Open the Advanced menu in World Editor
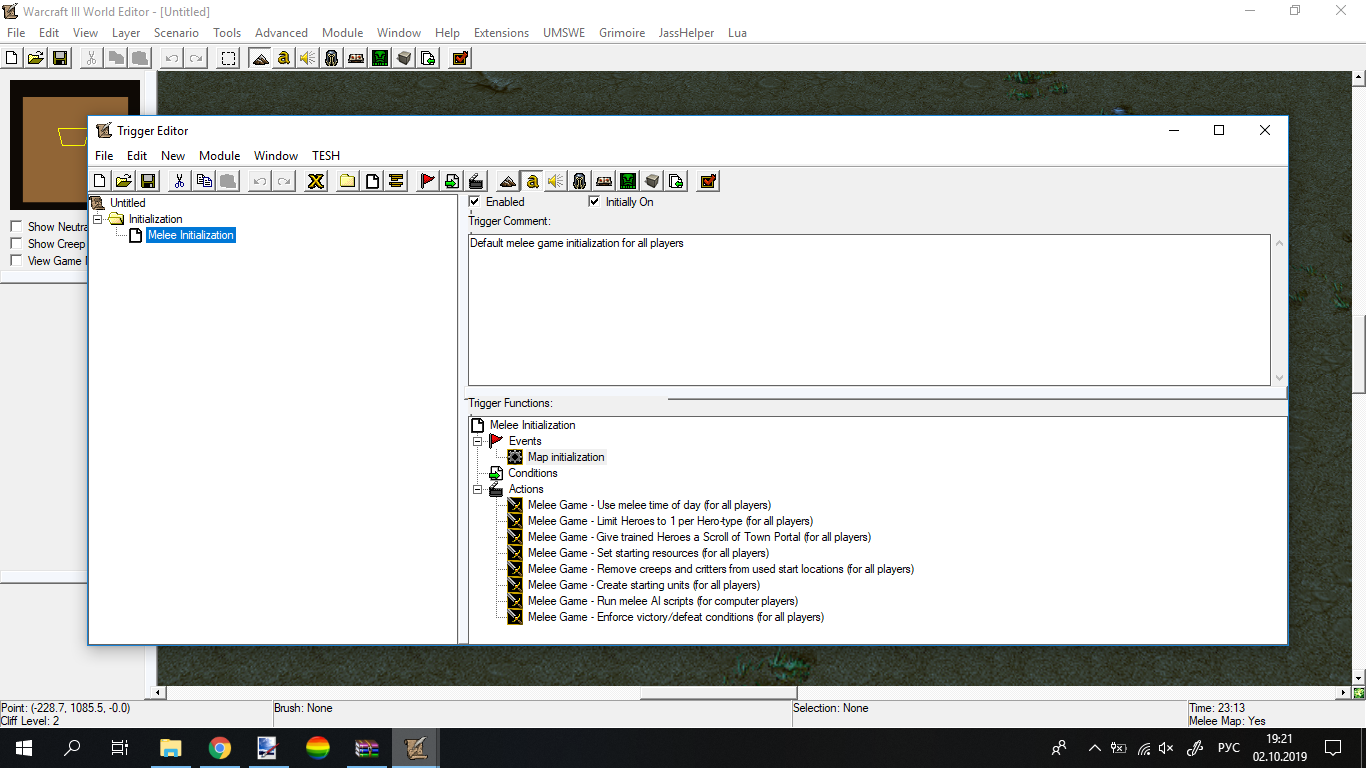1366x768 pixels. (x=281, y=33)
